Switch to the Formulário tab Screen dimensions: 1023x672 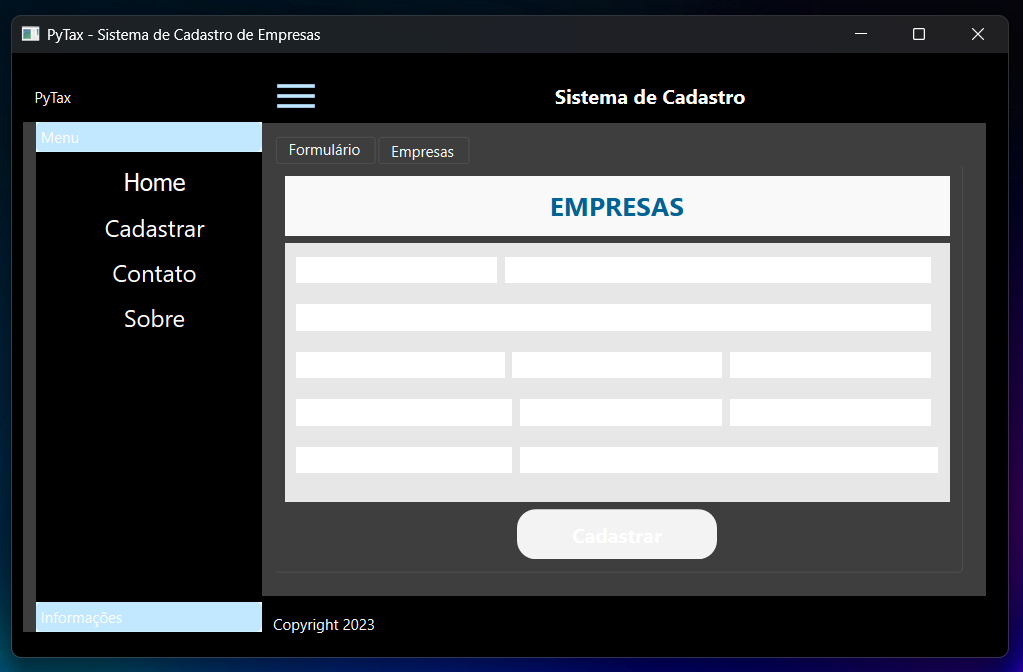pos(325,150)
